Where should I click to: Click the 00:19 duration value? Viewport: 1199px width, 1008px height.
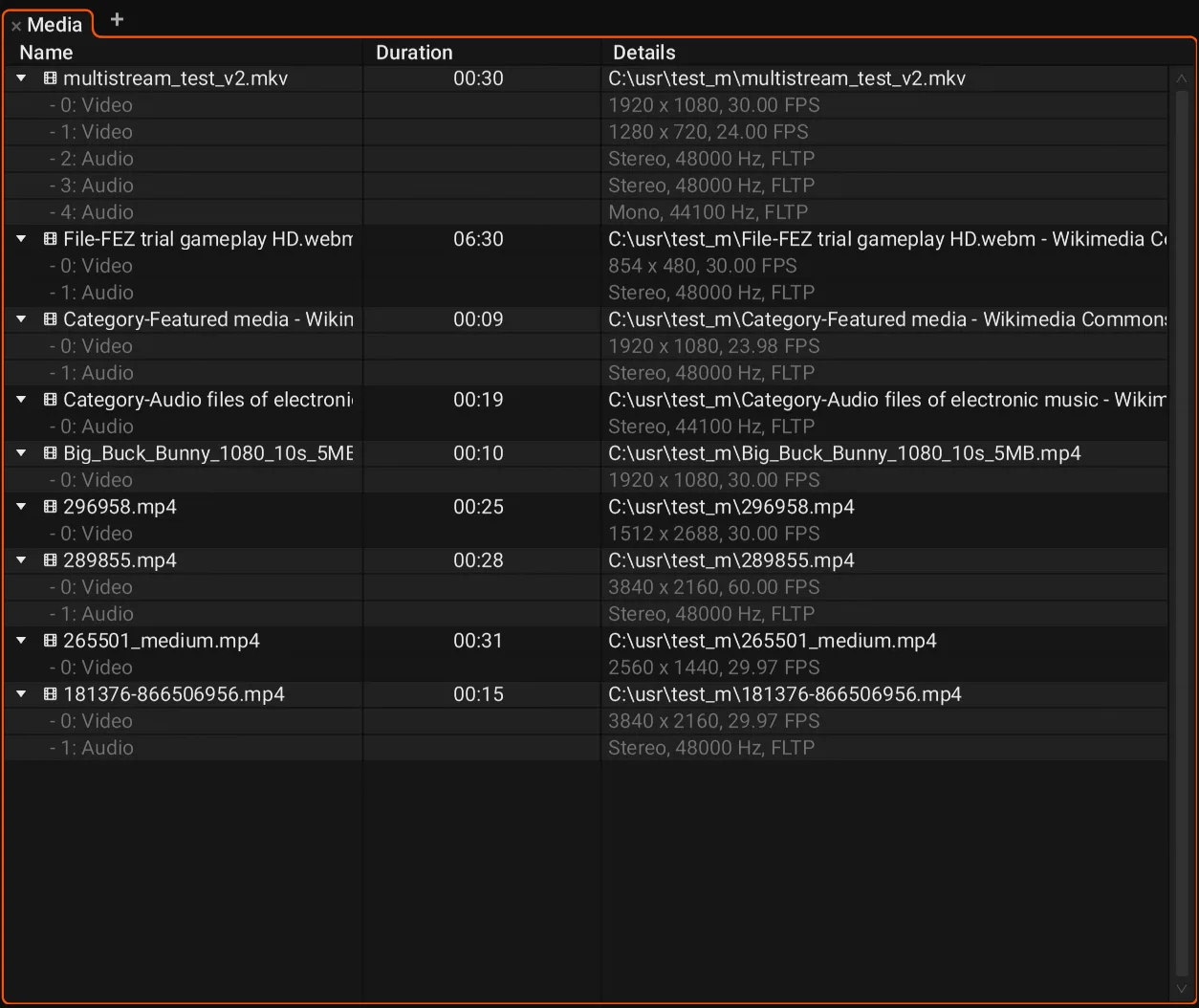478,400
